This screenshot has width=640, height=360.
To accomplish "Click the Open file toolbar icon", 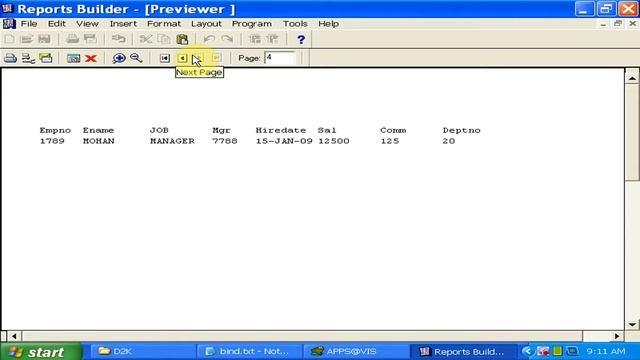I will click(27, 39).
